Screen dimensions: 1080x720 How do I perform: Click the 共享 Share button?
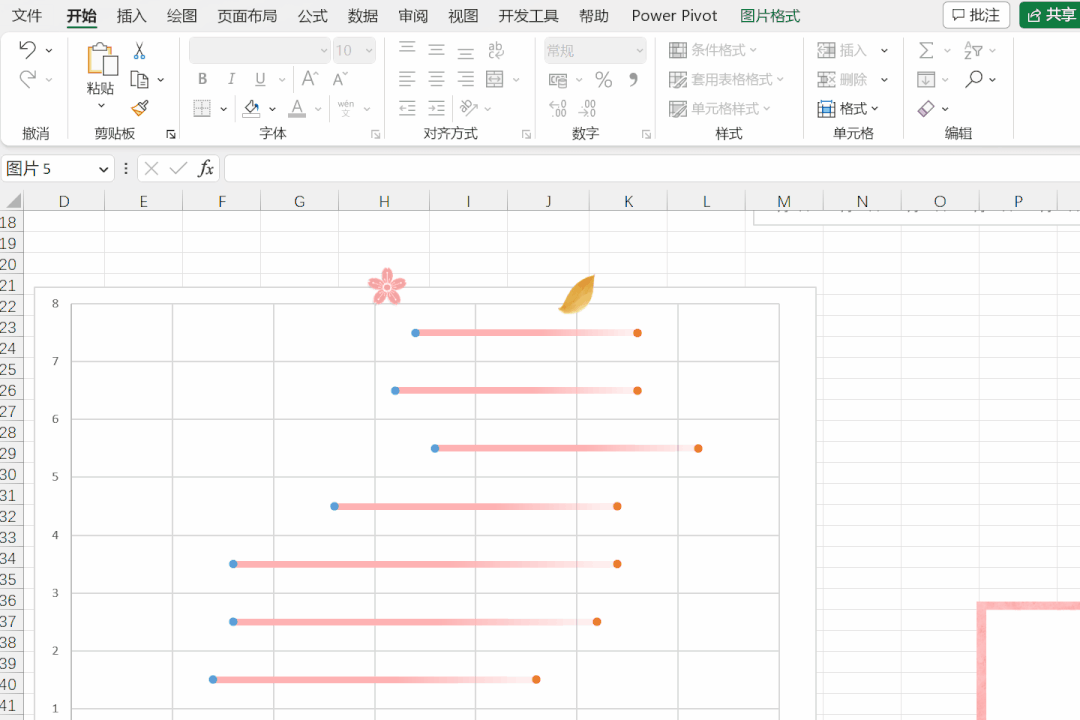coord(1050,15)
